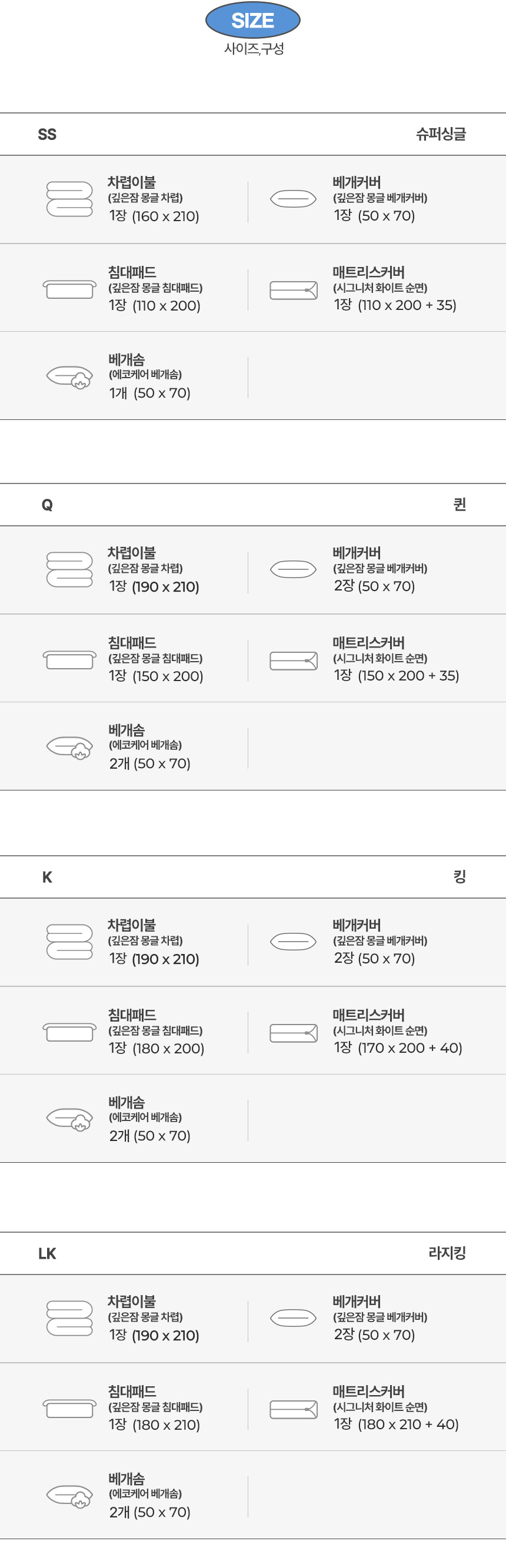The height and width of the screenshot is (1568, 506).
Task: Click the pillow filling icon in the LK section
Action: 70,1496
